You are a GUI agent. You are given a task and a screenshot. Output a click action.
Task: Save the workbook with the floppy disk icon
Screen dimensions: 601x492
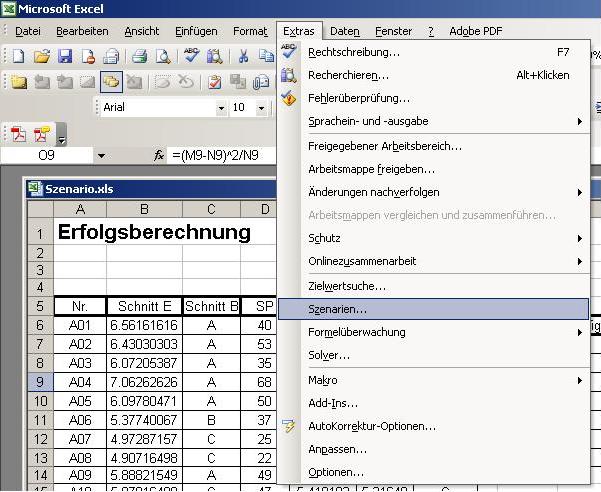(64, 56)
